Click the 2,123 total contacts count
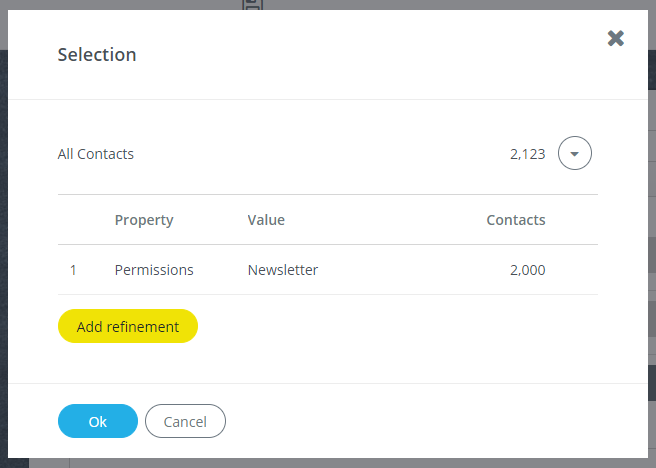Image resolution: width=656 pixels, height=468 pixels. coord(528,154)
